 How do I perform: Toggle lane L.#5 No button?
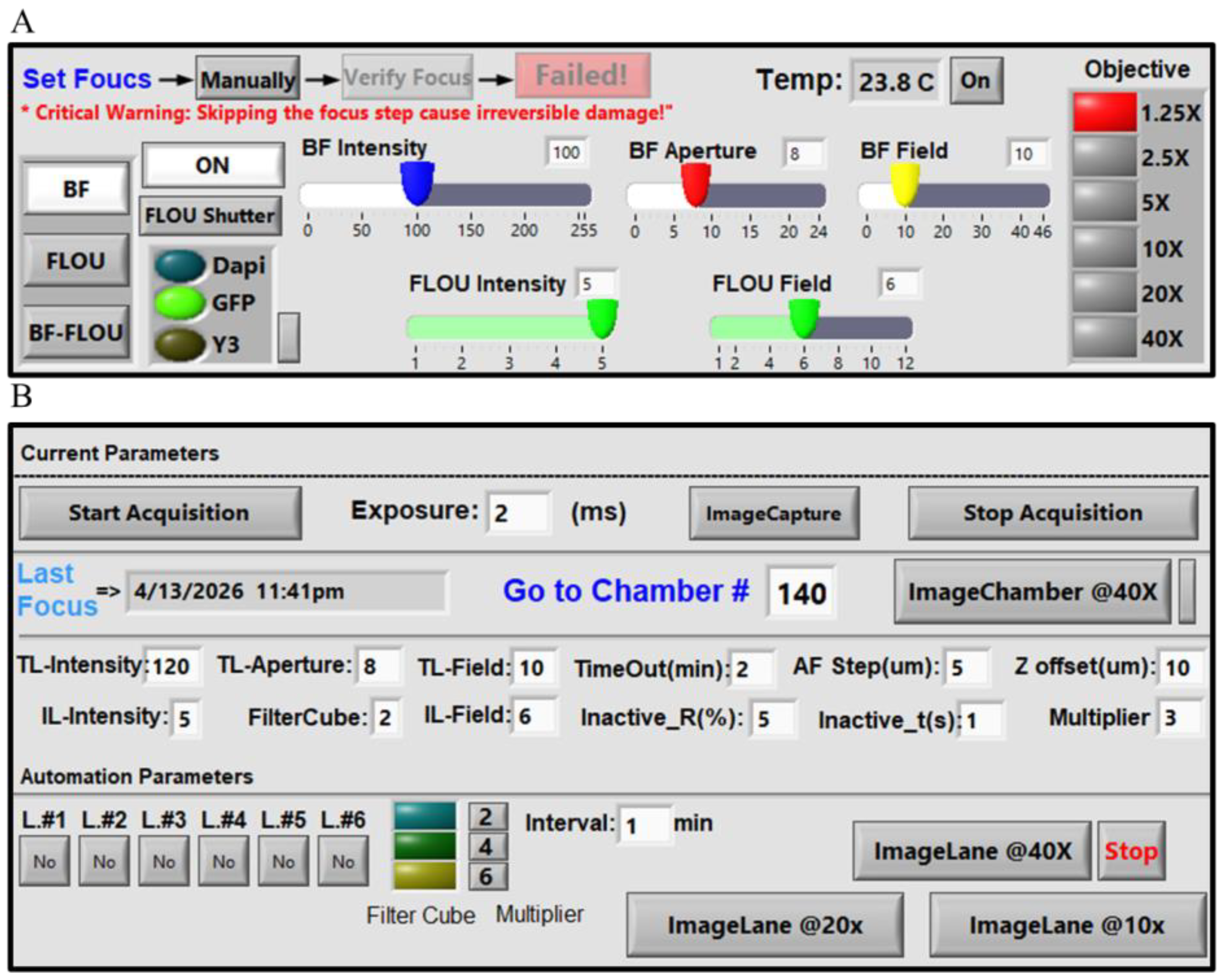[x=283, y=861]
